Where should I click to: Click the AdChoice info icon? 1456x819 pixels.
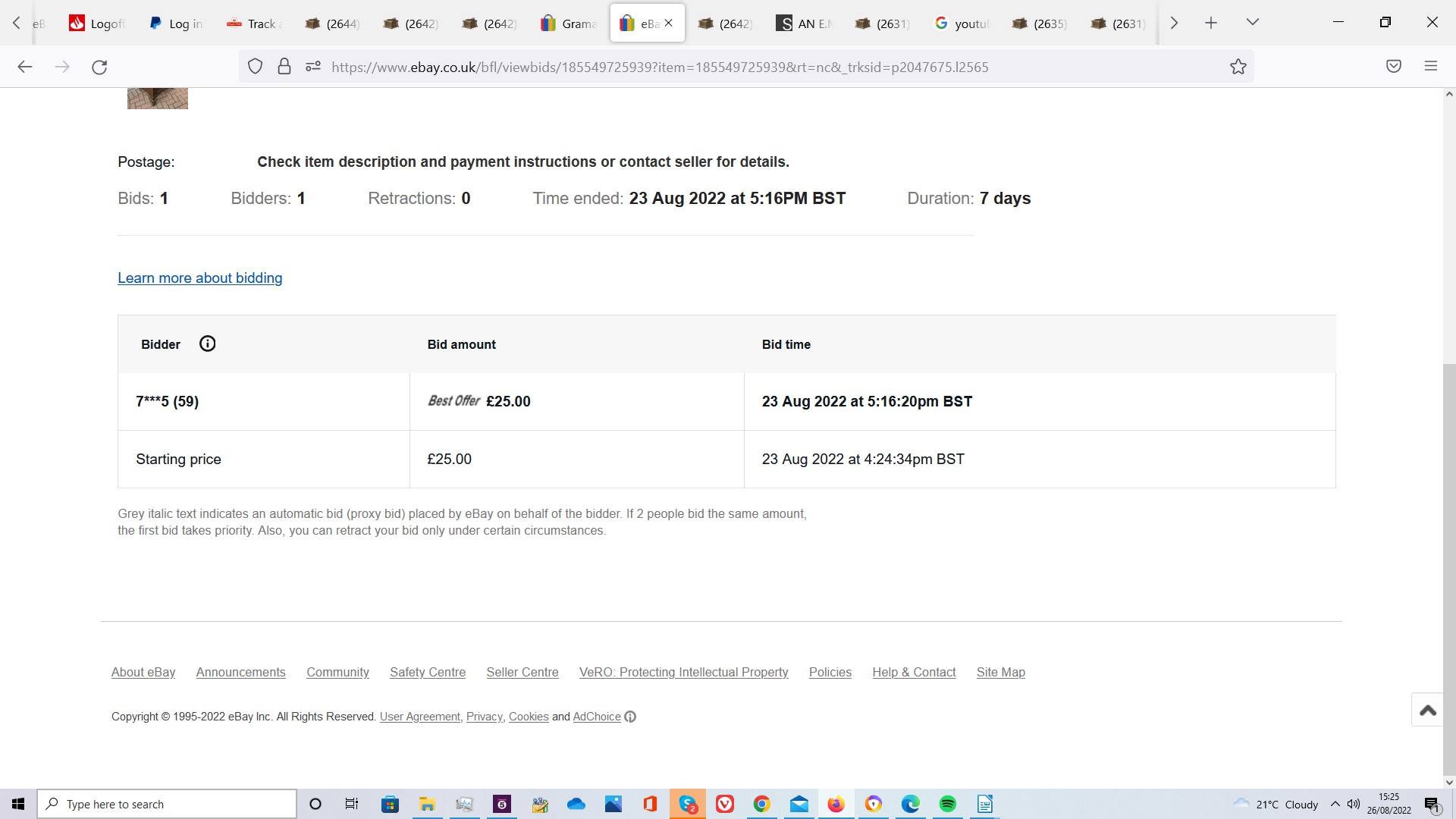coord(630,717)
